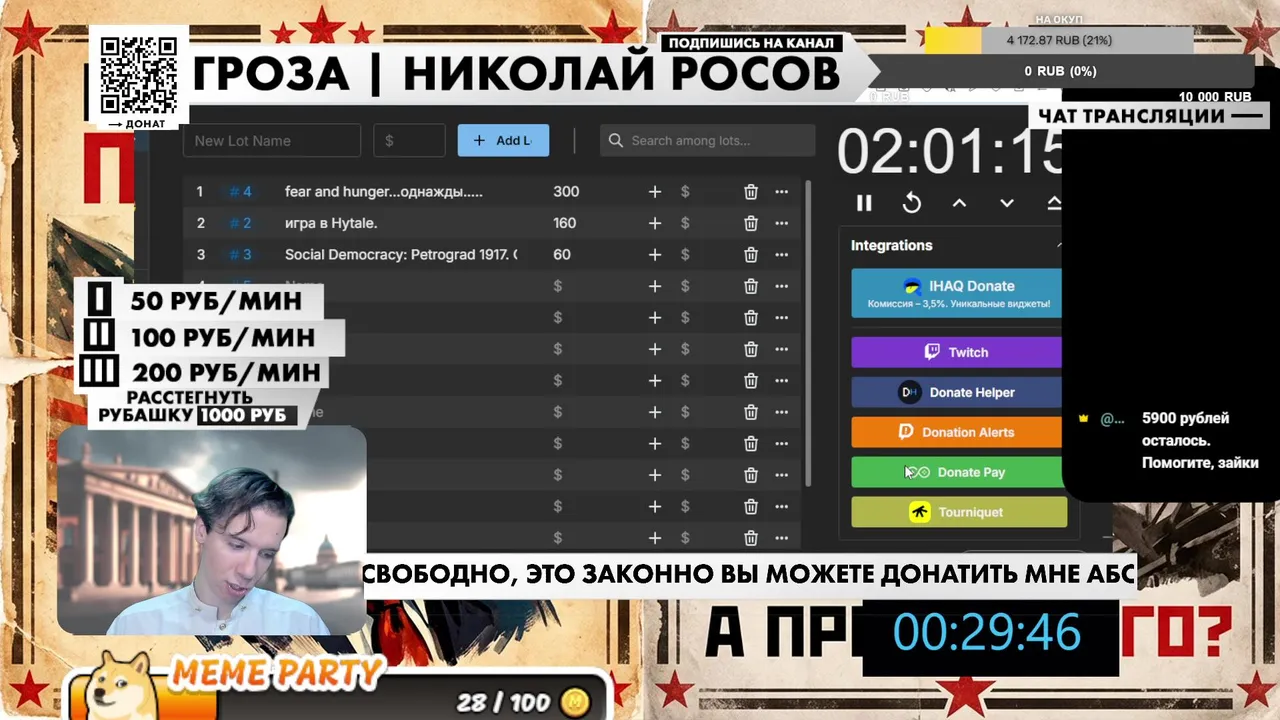Click lot ID #2
The height and width of the screenshot is (720, 1280).
click(240, 223)
